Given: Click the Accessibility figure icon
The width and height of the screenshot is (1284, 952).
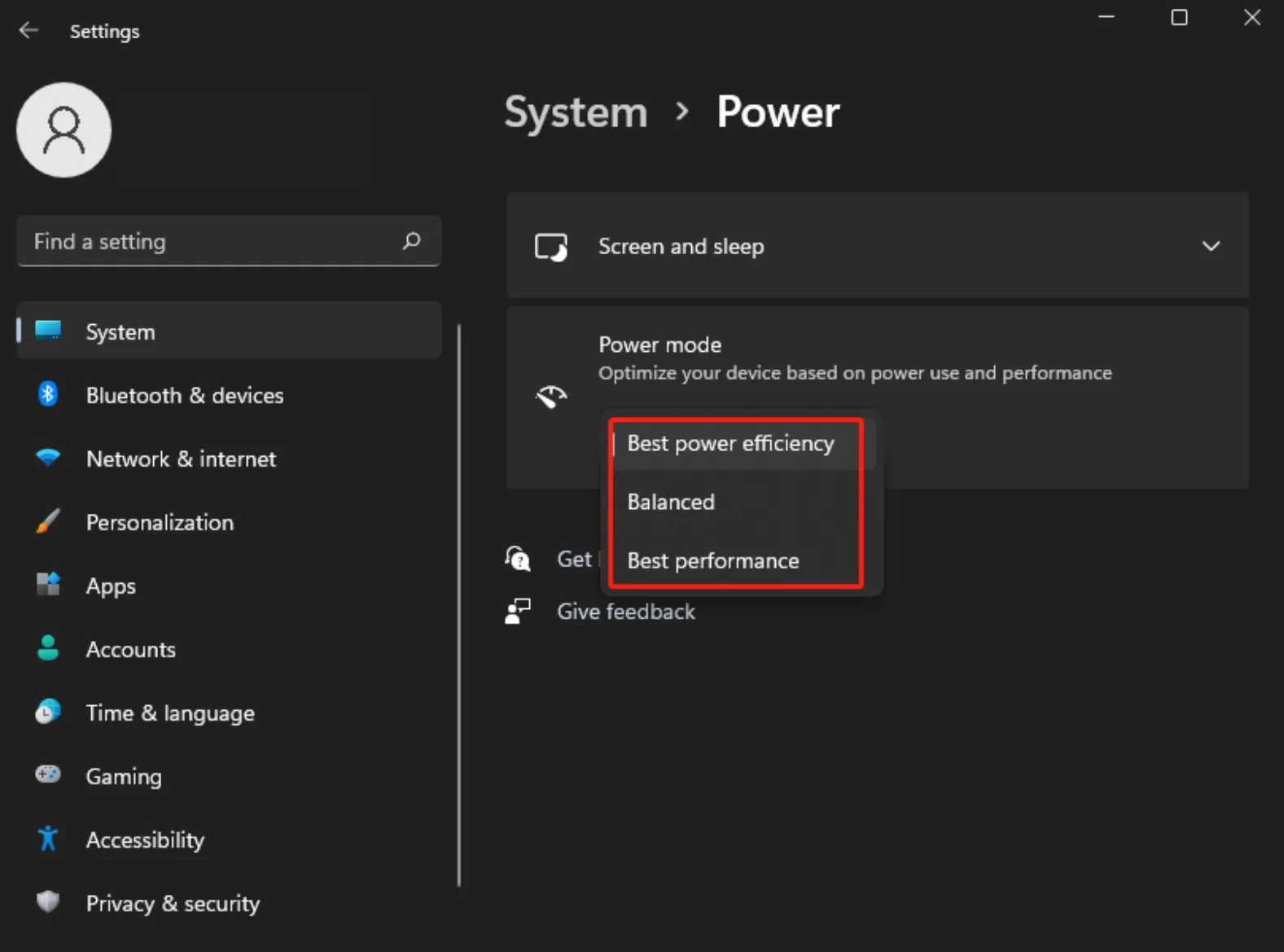Looking at the screenshot, I should (48, 839).
